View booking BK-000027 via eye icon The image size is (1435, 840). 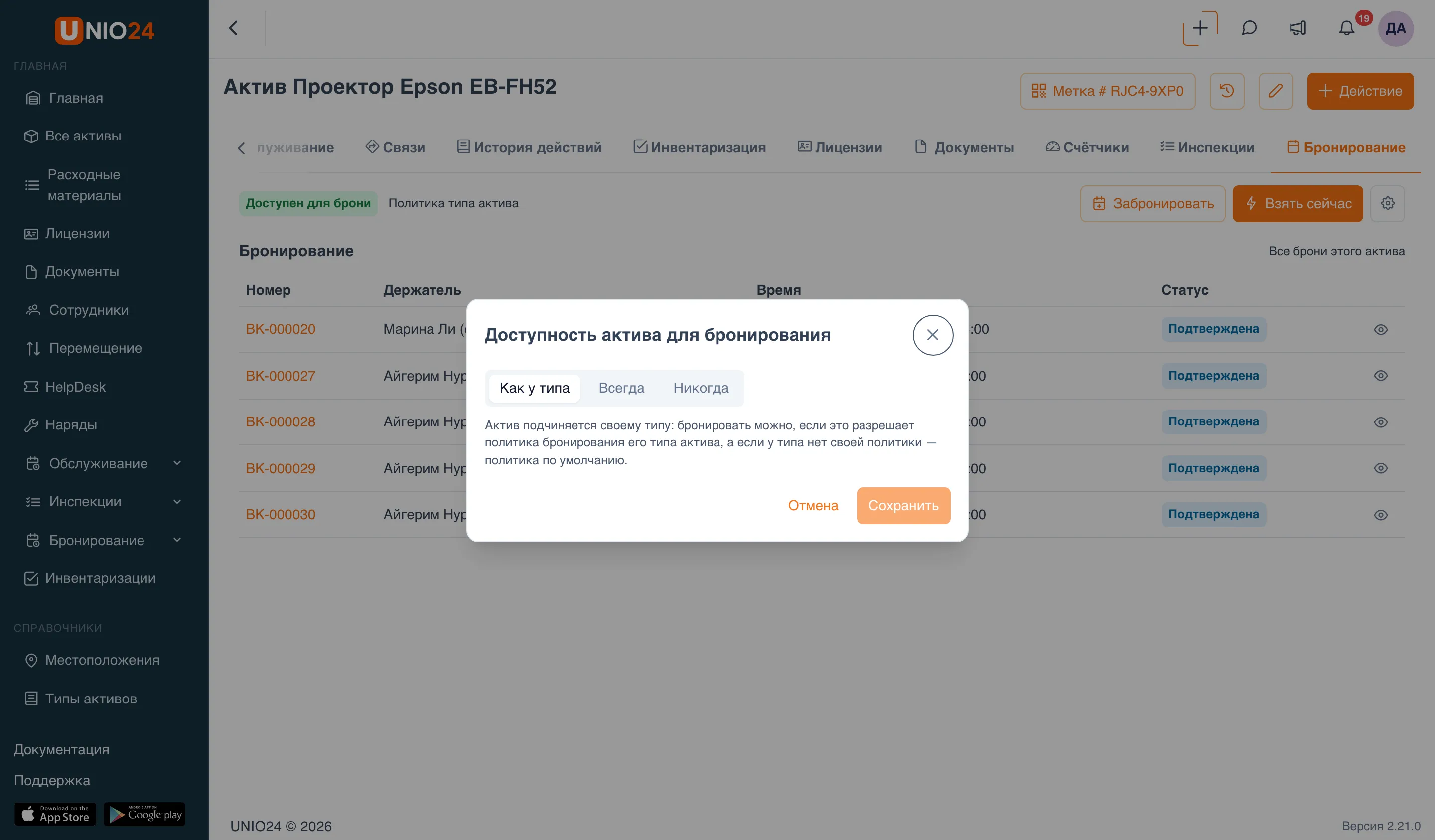[x=1380, y=376]
